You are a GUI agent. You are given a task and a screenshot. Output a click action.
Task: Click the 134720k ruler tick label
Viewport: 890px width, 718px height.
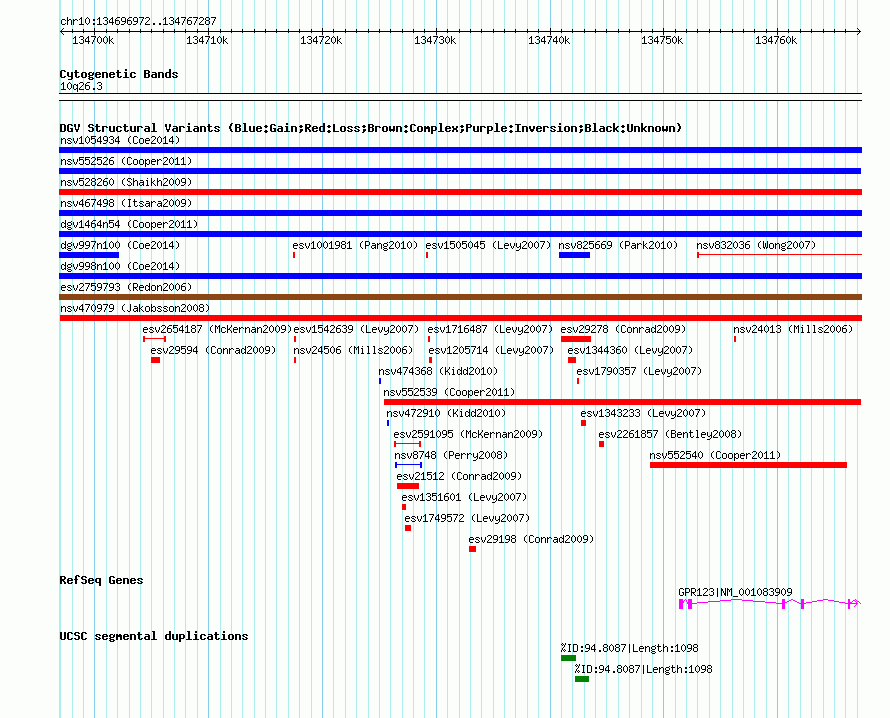tap(321, 40)
